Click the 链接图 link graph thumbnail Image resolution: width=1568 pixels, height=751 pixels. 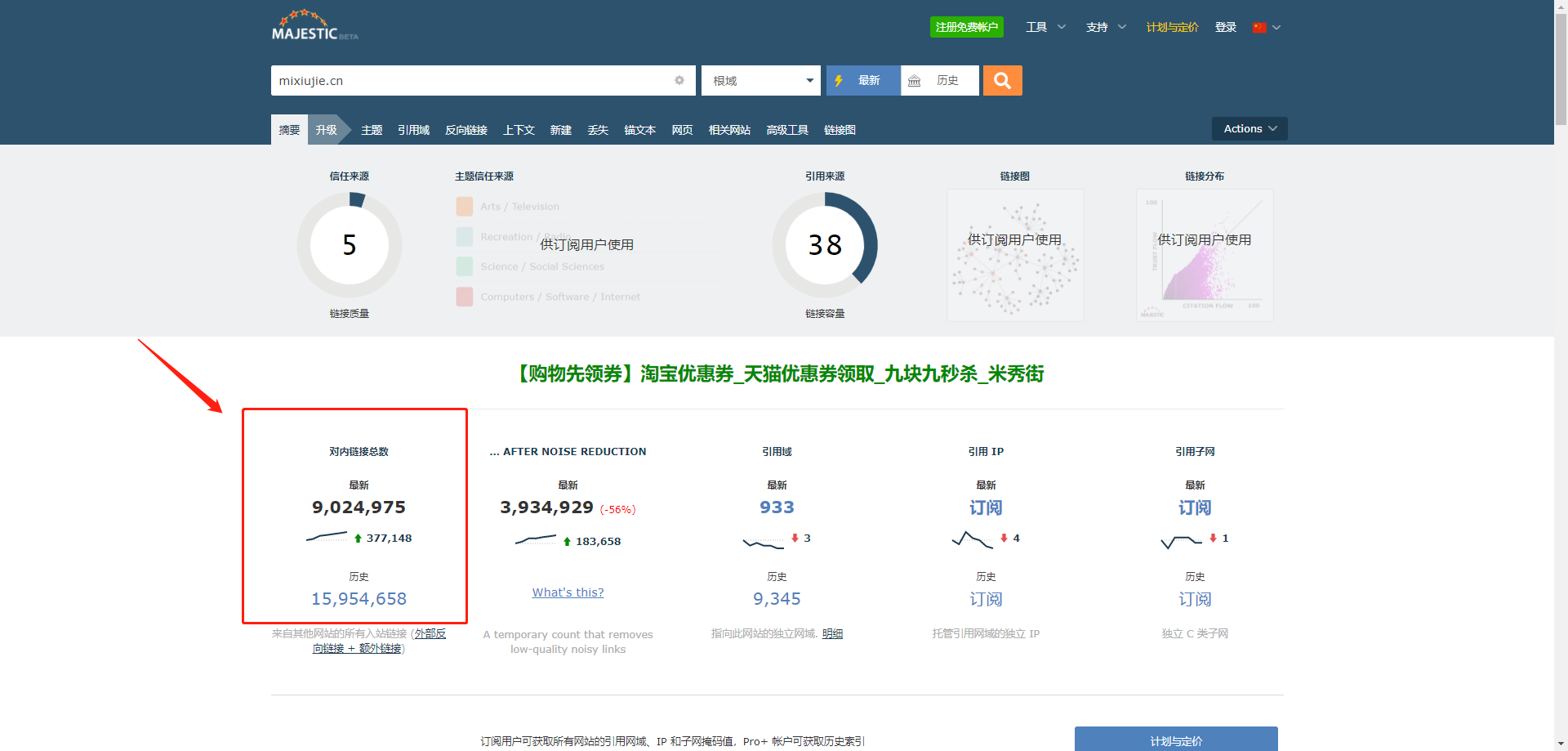pos(1015,255)
